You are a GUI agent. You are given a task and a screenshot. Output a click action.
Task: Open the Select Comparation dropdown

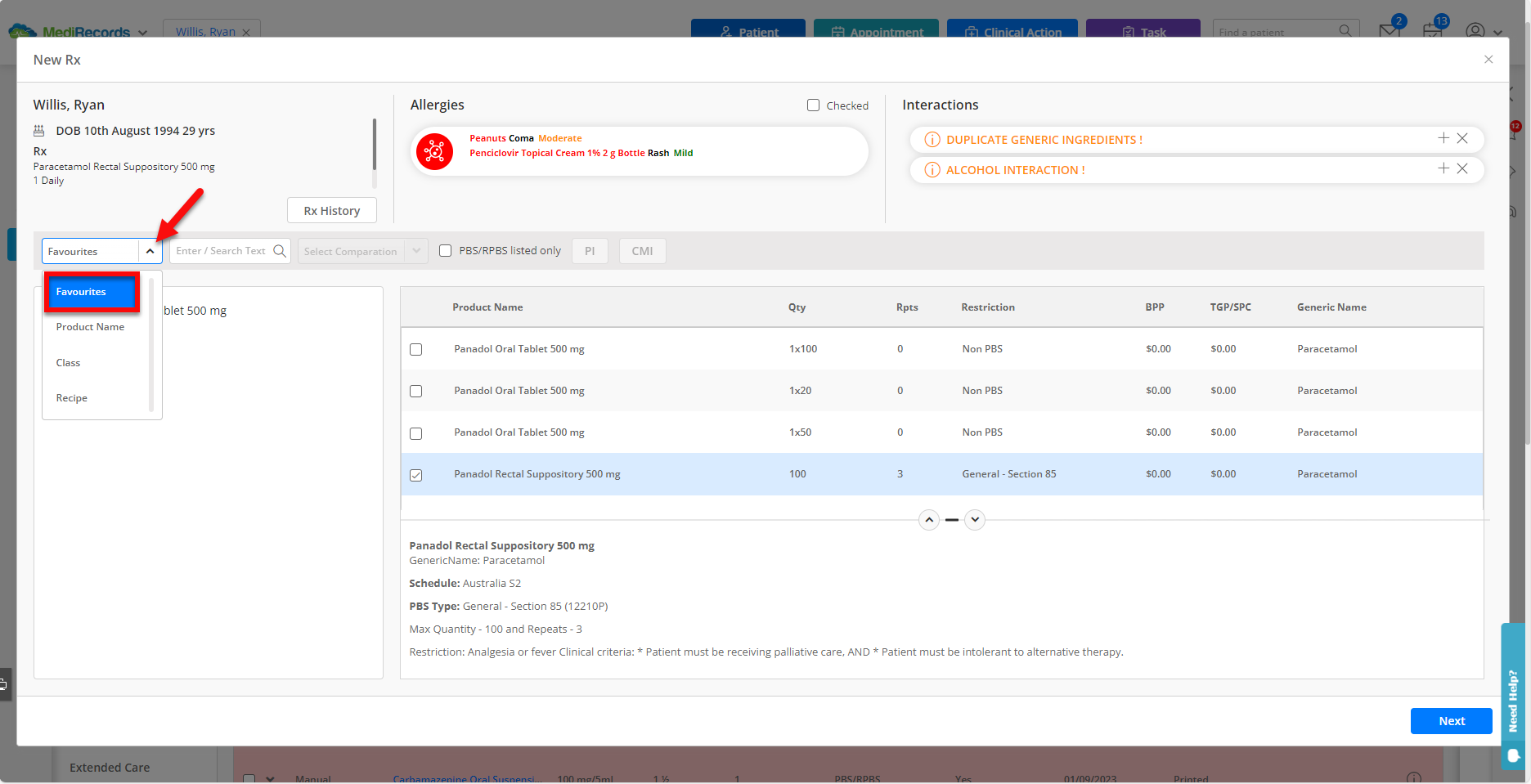click(x=362, y=251)
